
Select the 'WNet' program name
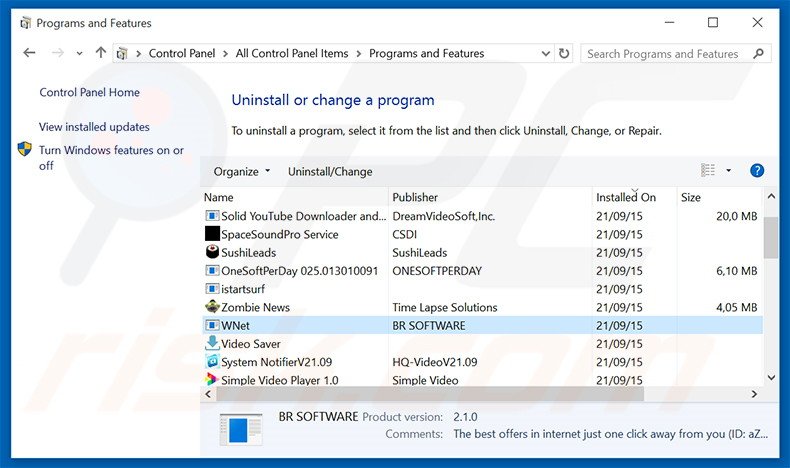pyautogui.click(x=235, y=325)
